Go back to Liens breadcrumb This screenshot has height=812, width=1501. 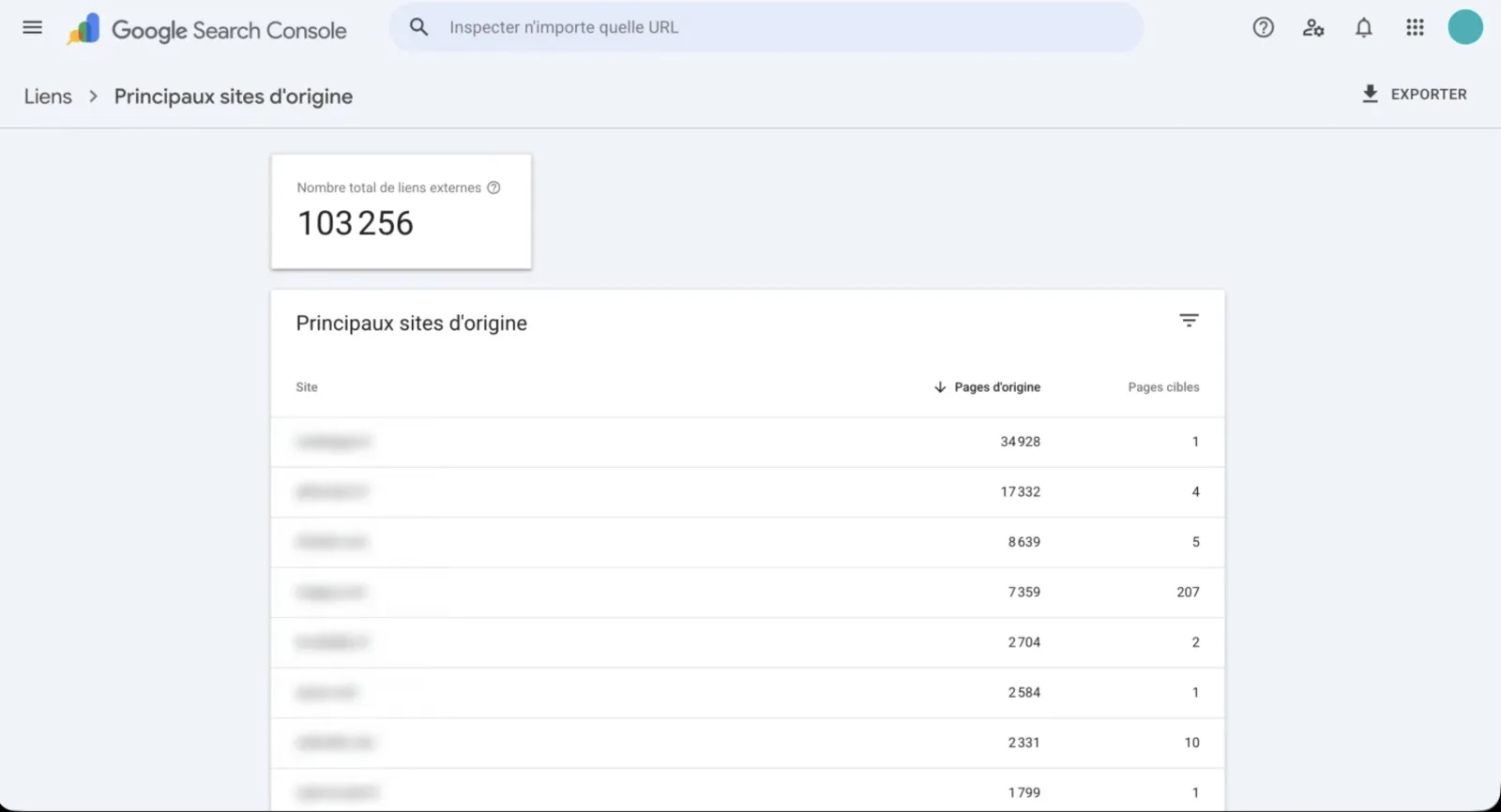point(48,97)
